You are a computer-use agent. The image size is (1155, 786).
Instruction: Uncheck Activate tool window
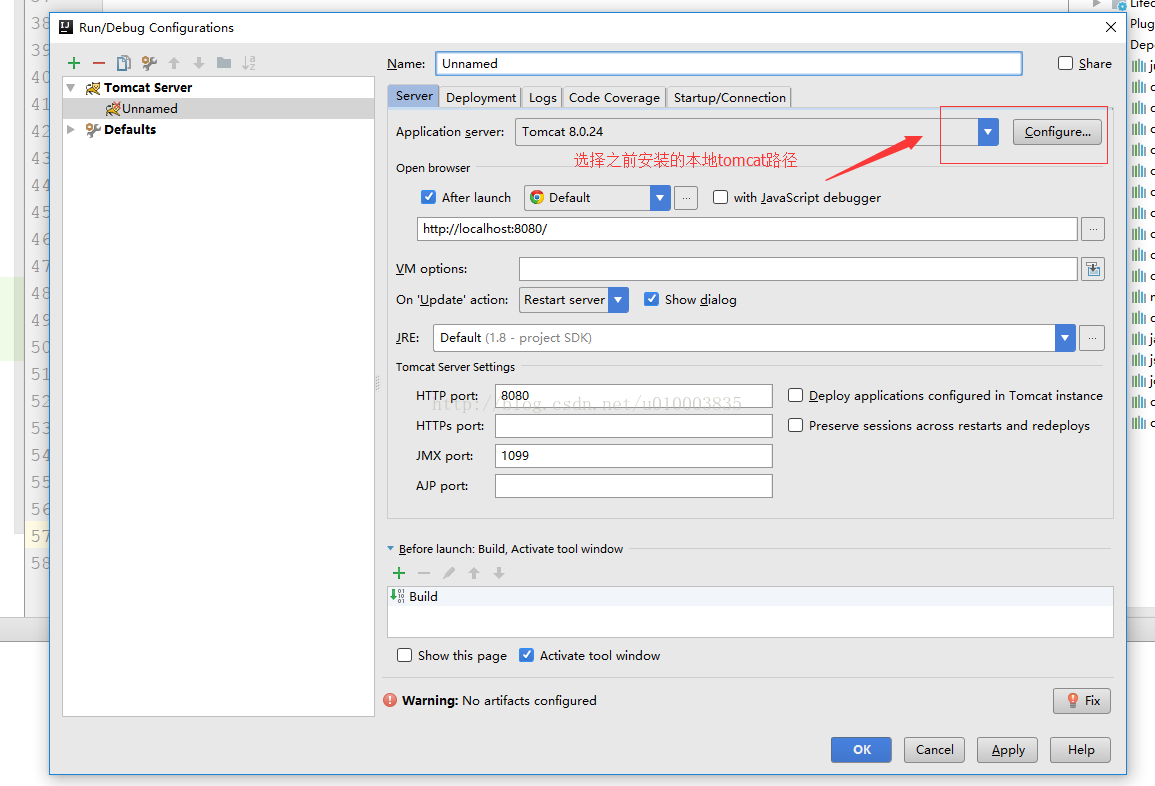(x=527, y=655)
